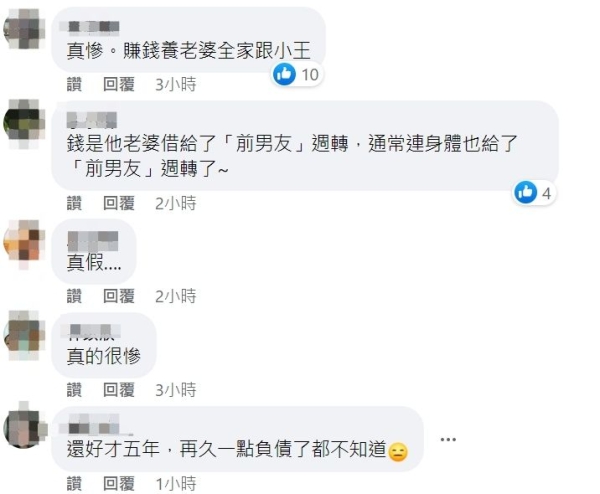This screenshot has height=494, width=600.
Task: Click the pixelated avatar of the first commenter
Action: pyautogui.click(x=24, y=29)
